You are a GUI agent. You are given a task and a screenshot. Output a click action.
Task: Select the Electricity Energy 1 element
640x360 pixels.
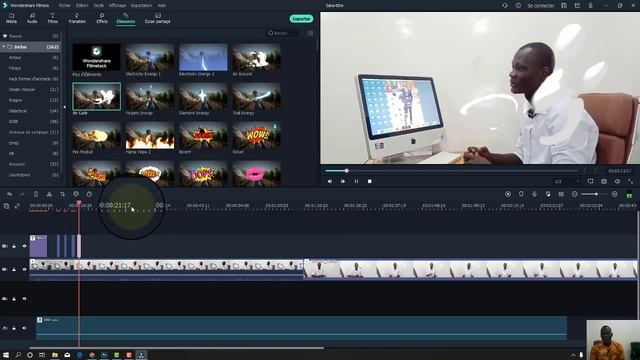point(150,58)
